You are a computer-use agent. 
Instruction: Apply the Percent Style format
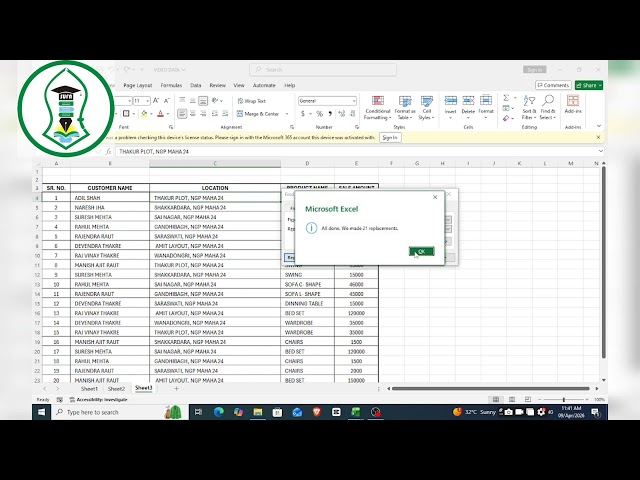tap(320, 114)
